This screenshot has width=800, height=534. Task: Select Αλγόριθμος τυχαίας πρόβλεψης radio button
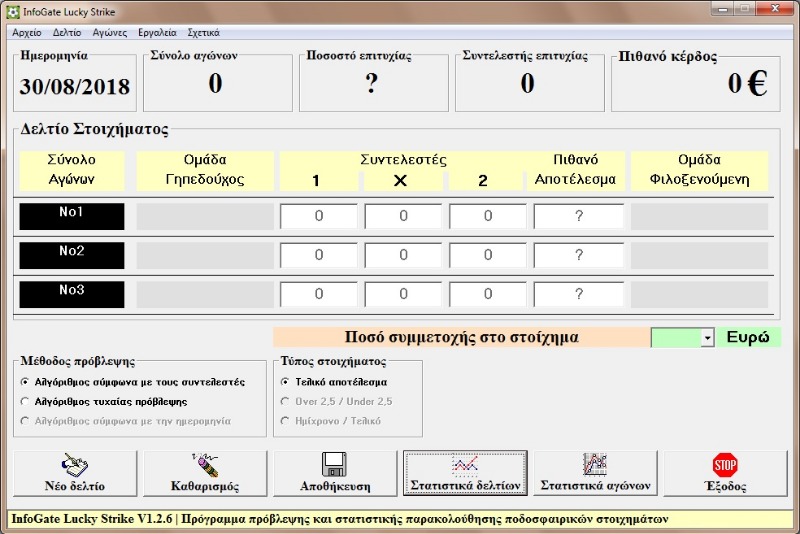click(25, 401)
